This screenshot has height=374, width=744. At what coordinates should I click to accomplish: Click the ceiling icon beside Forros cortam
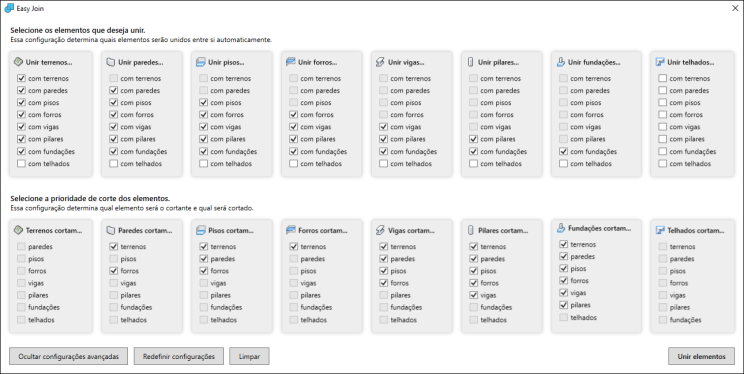tap(290, 230)
